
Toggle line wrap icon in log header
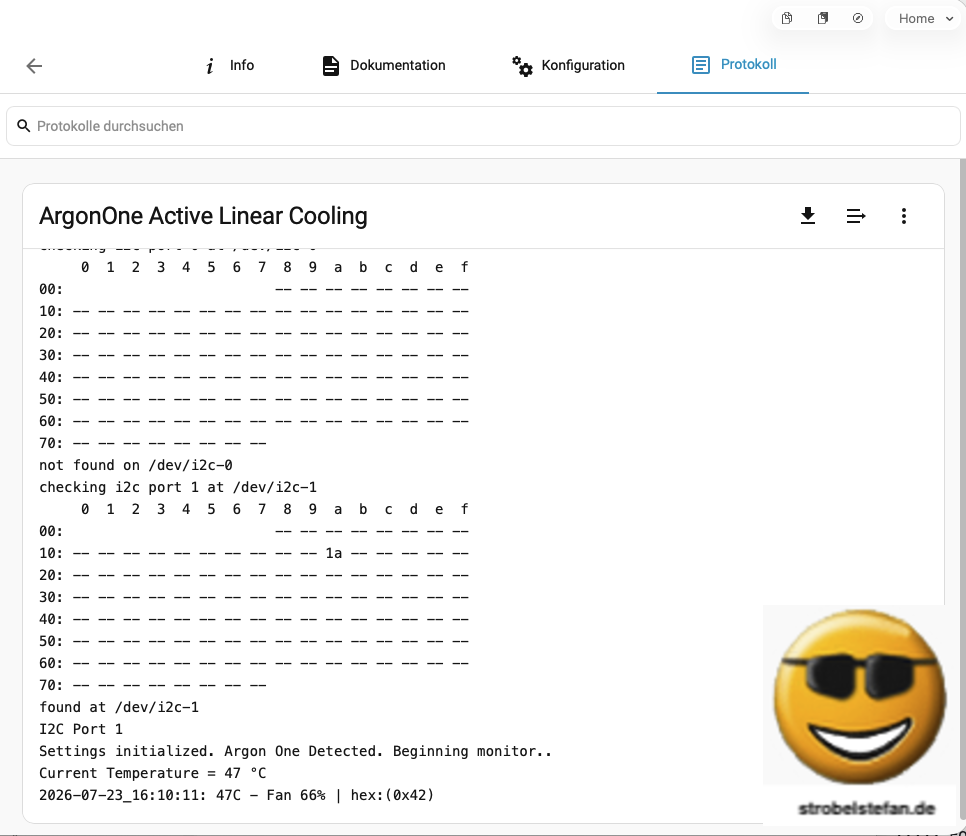tap(856, 216)
